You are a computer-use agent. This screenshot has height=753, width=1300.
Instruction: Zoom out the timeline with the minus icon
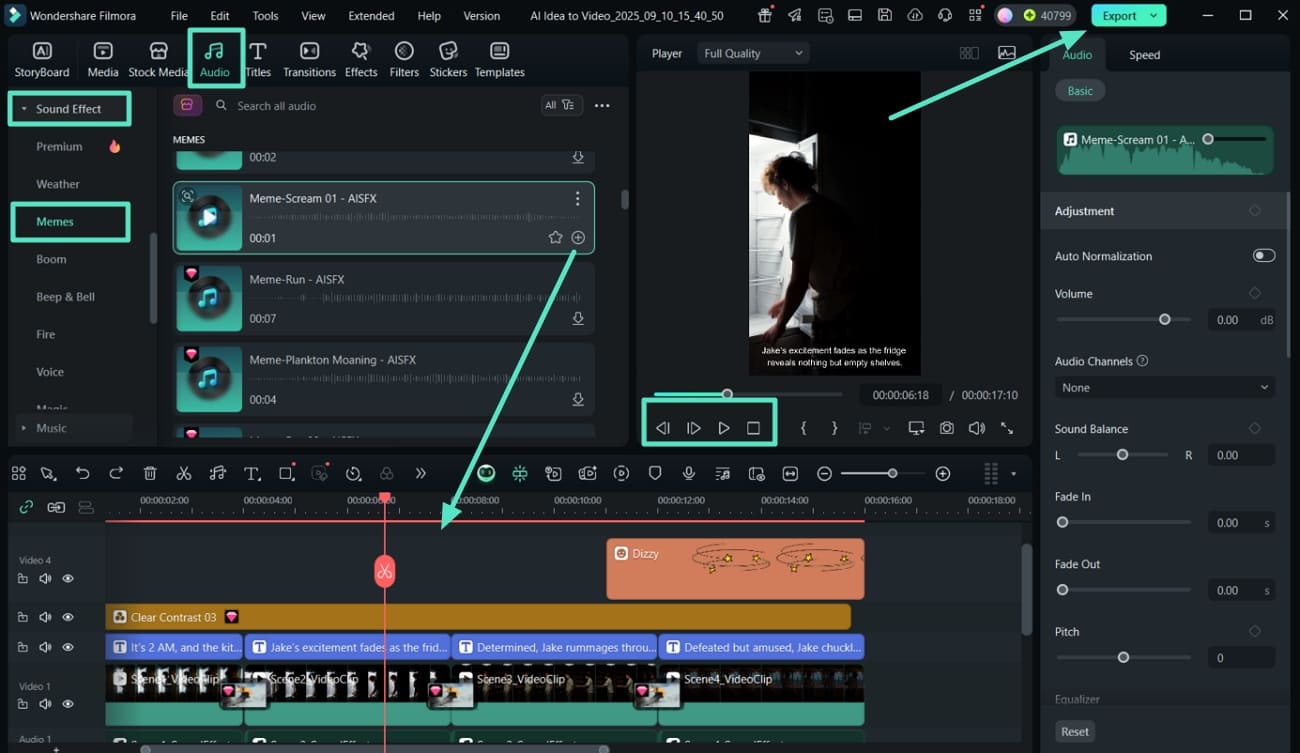[x=824, y=474]
